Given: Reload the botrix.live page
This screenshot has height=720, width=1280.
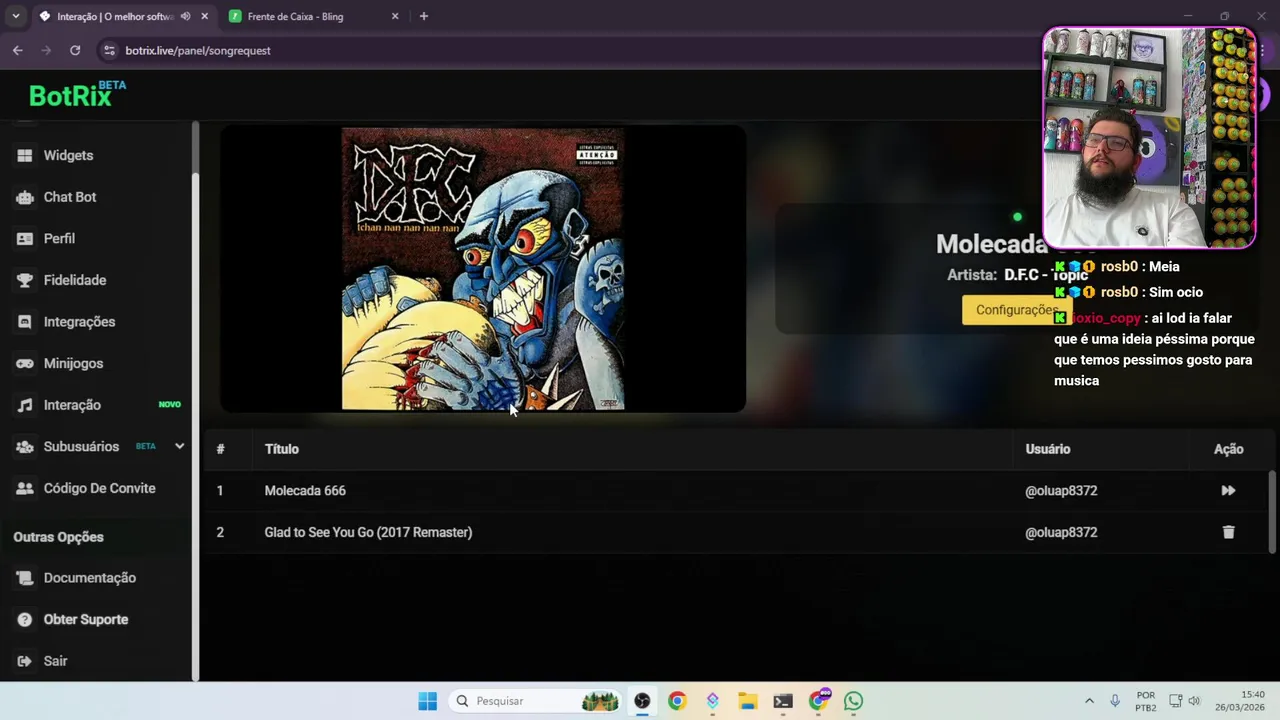Looking at the screenshot, I should [75, 50].
